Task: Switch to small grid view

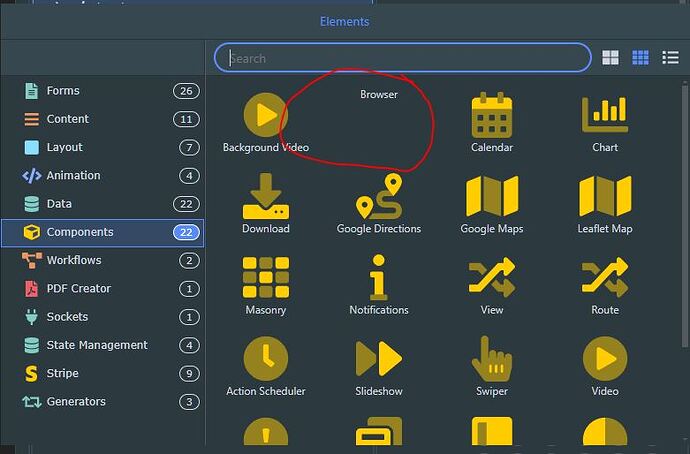Action: [x=640, y=58]
